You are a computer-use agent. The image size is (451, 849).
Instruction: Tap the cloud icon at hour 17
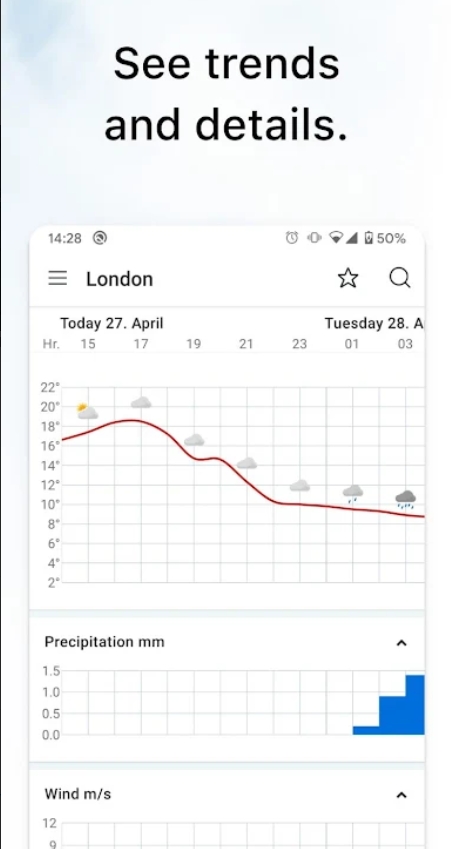pos(141,402)
